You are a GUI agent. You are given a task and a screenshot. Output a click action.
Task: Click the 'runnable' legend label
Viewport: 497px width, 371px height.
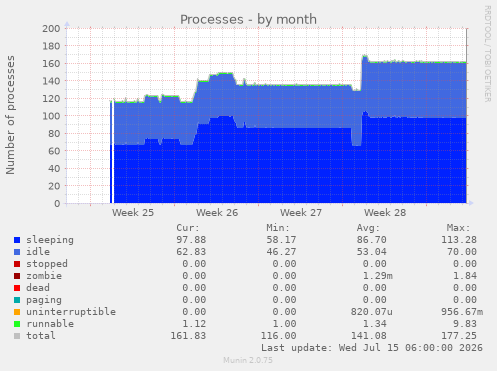pyautogui.click(x=50, y=324)
